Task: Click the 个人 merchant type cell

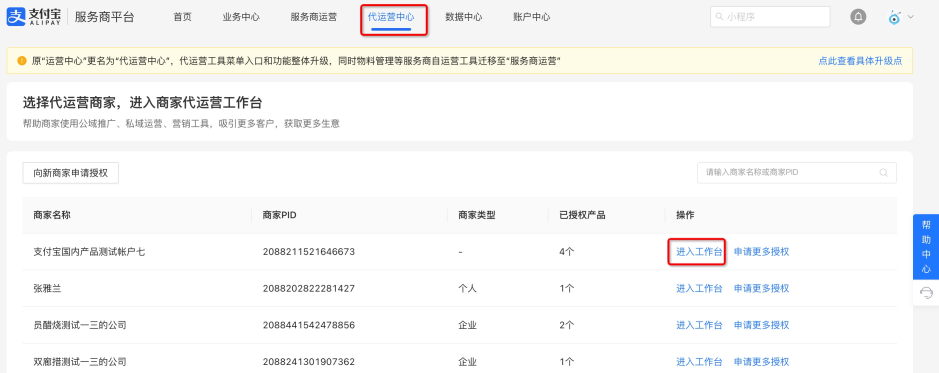Action: 467,288
